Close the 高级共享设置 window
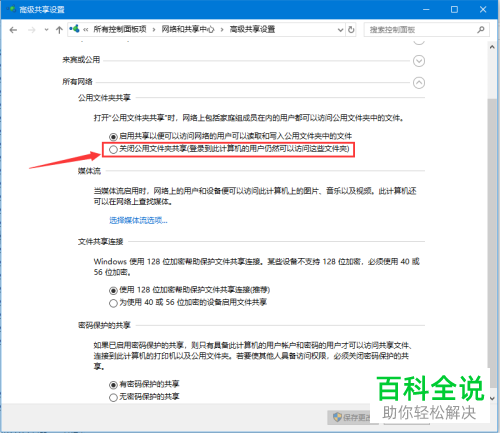 coord(483,9)
